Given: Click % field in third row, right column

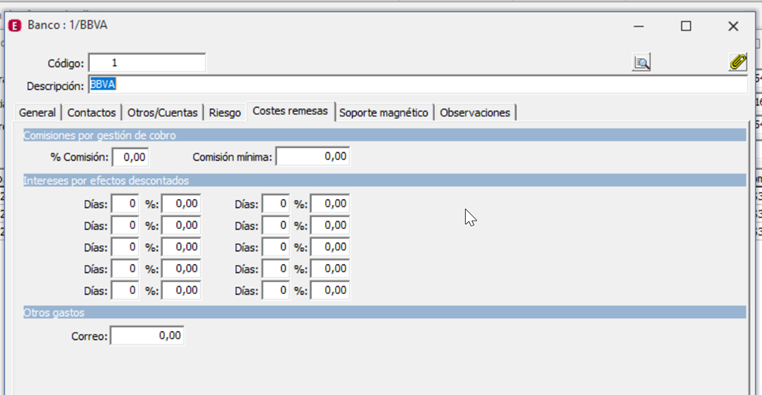Looking at the screenshot, I should tap(330, 247).
